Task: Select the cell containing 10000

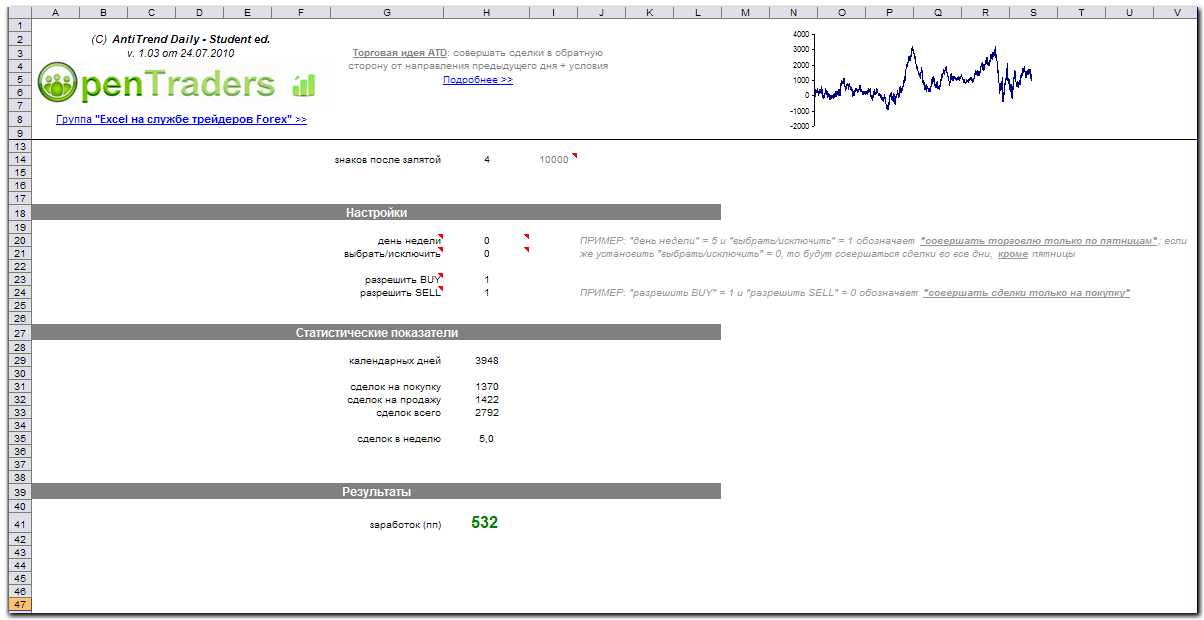Action: [x=554, y=160]
